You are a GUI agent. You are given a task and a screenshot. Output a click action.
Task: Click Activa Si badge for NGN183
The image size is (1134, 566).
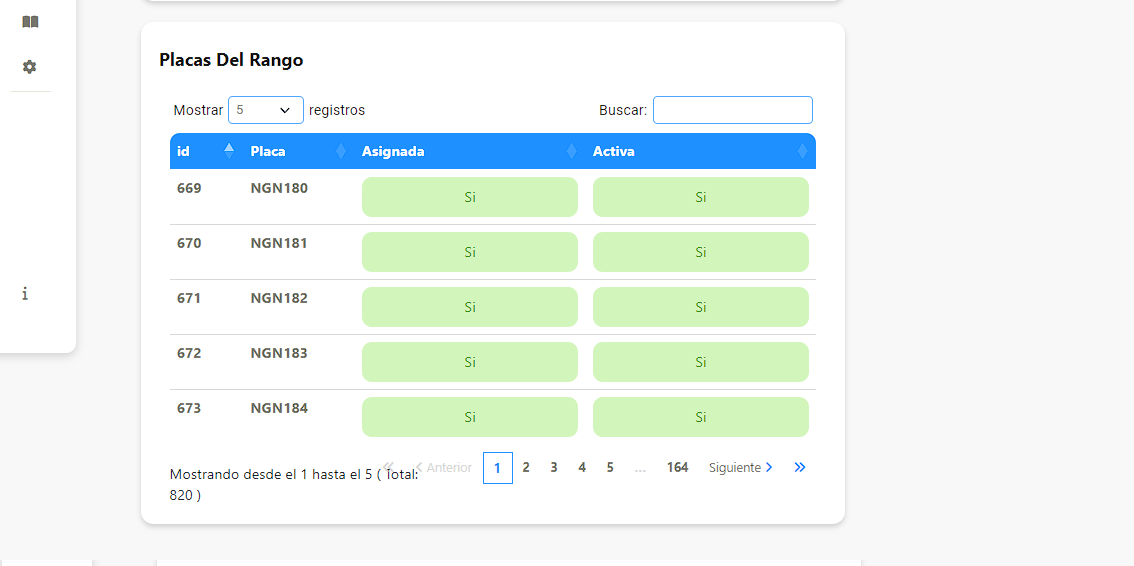700,361
